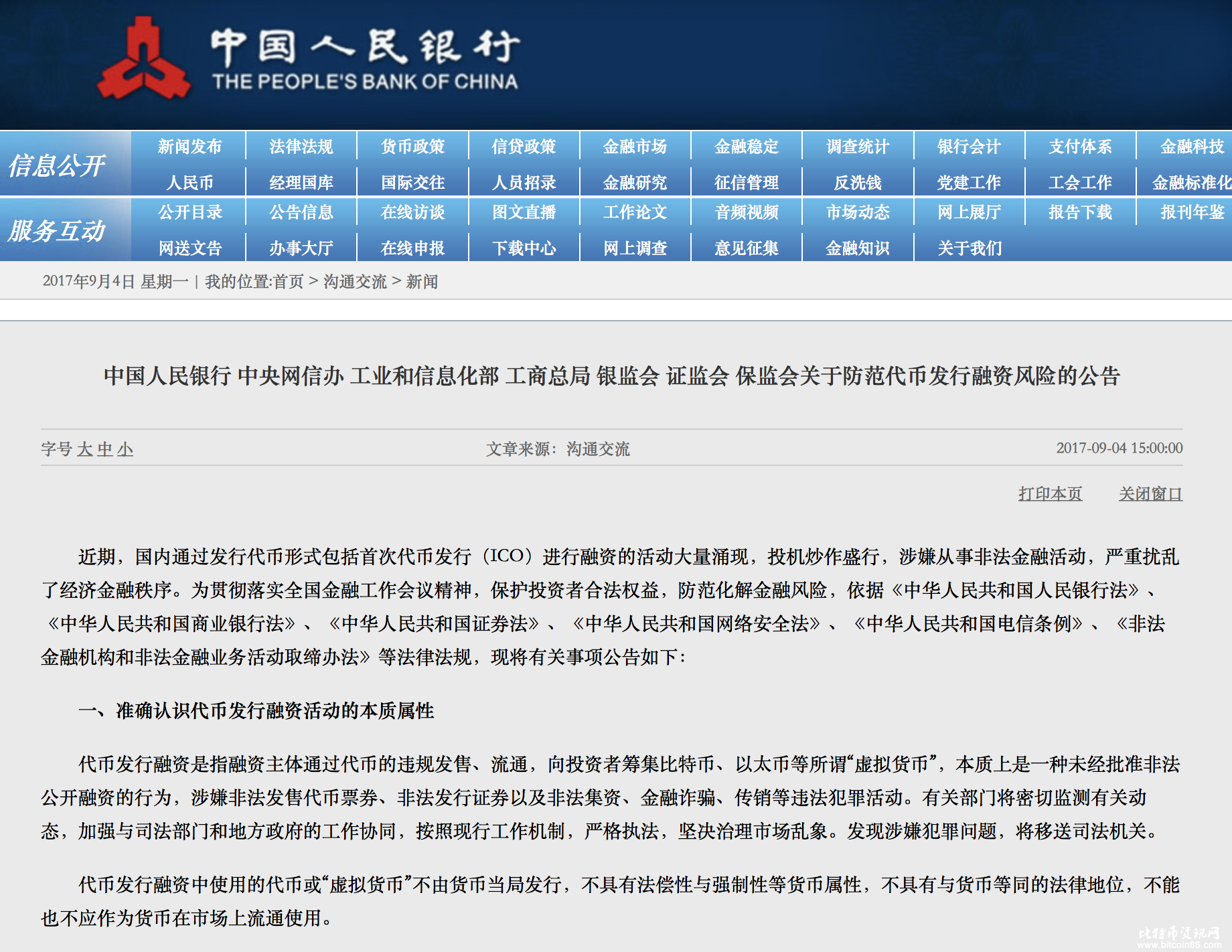Set font size to 小
1232x952 pixels.
125,449
